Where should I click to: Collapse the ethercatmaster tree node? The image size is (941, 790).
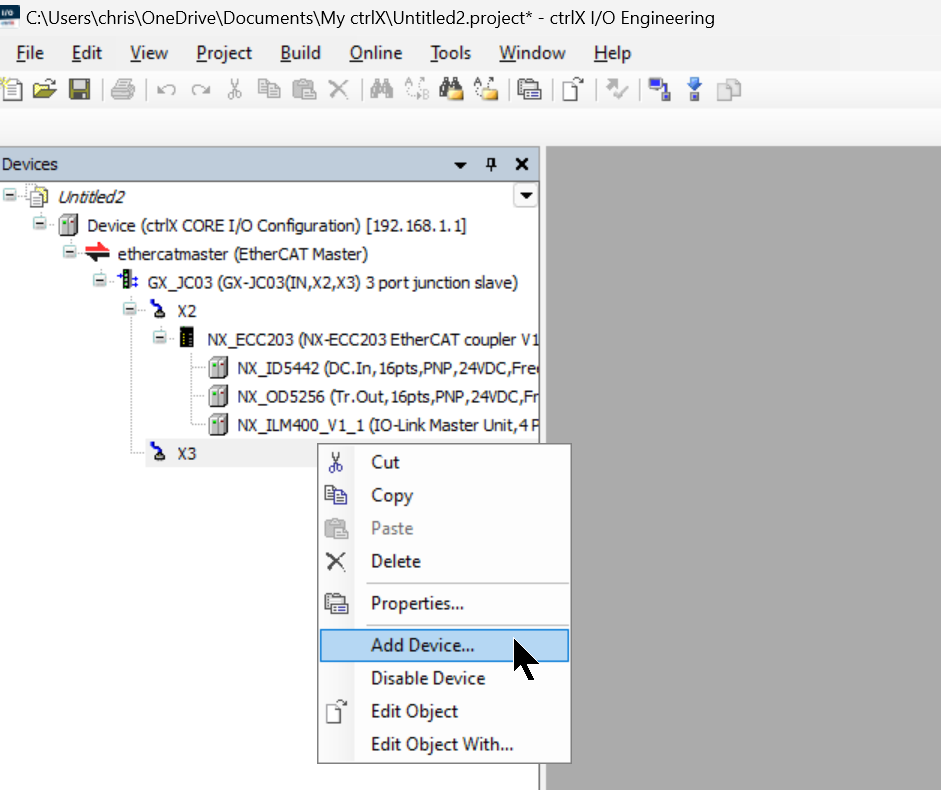tap(70, 252)
